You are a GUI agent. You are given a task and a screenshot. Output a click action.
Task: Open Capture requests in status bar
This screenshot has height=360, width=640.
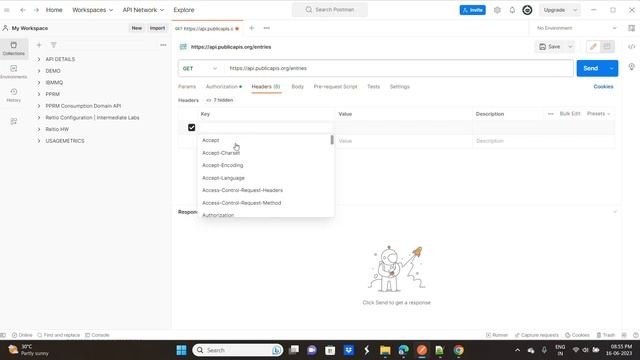click(536, 335)
